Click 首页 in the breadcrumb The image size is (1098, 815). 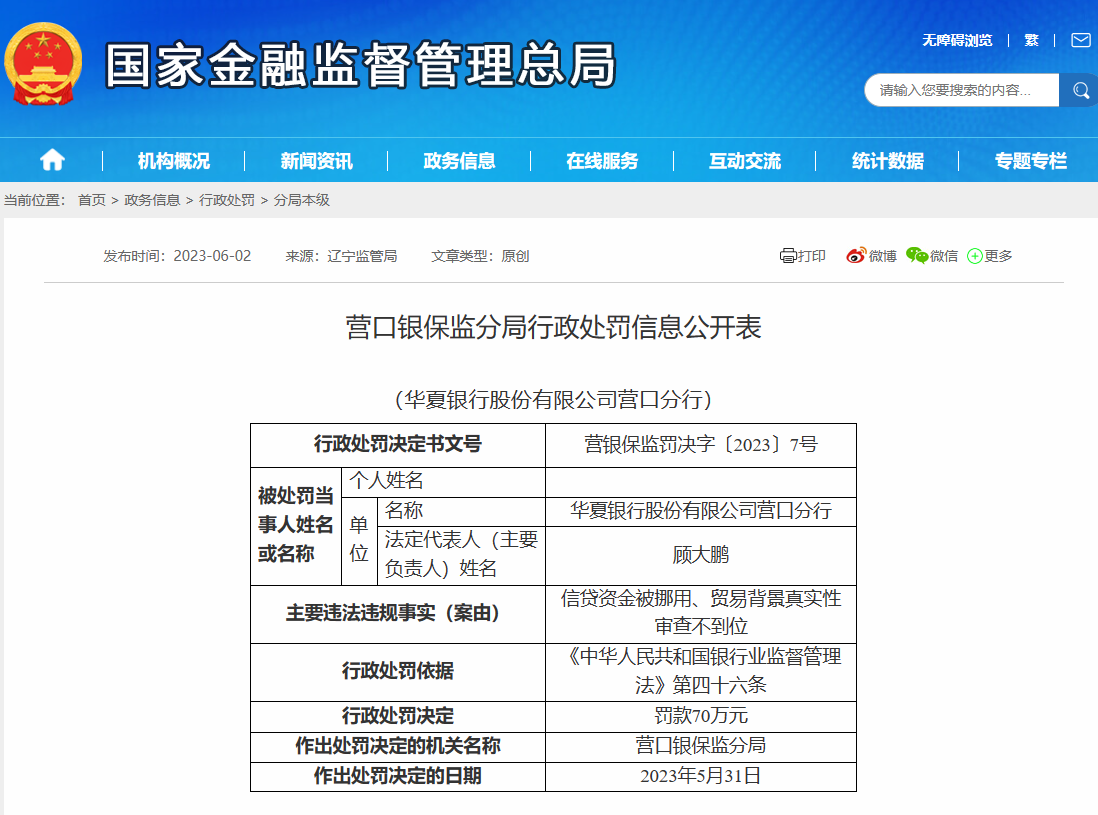click(x=92, y=200)
